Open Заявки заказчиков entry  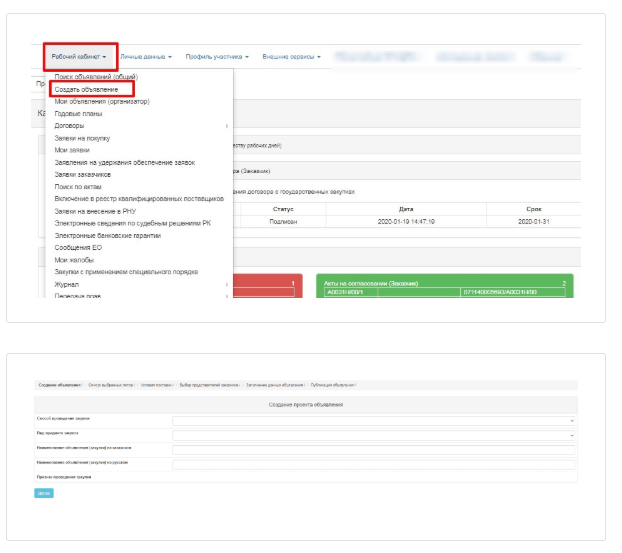point(84,177)
